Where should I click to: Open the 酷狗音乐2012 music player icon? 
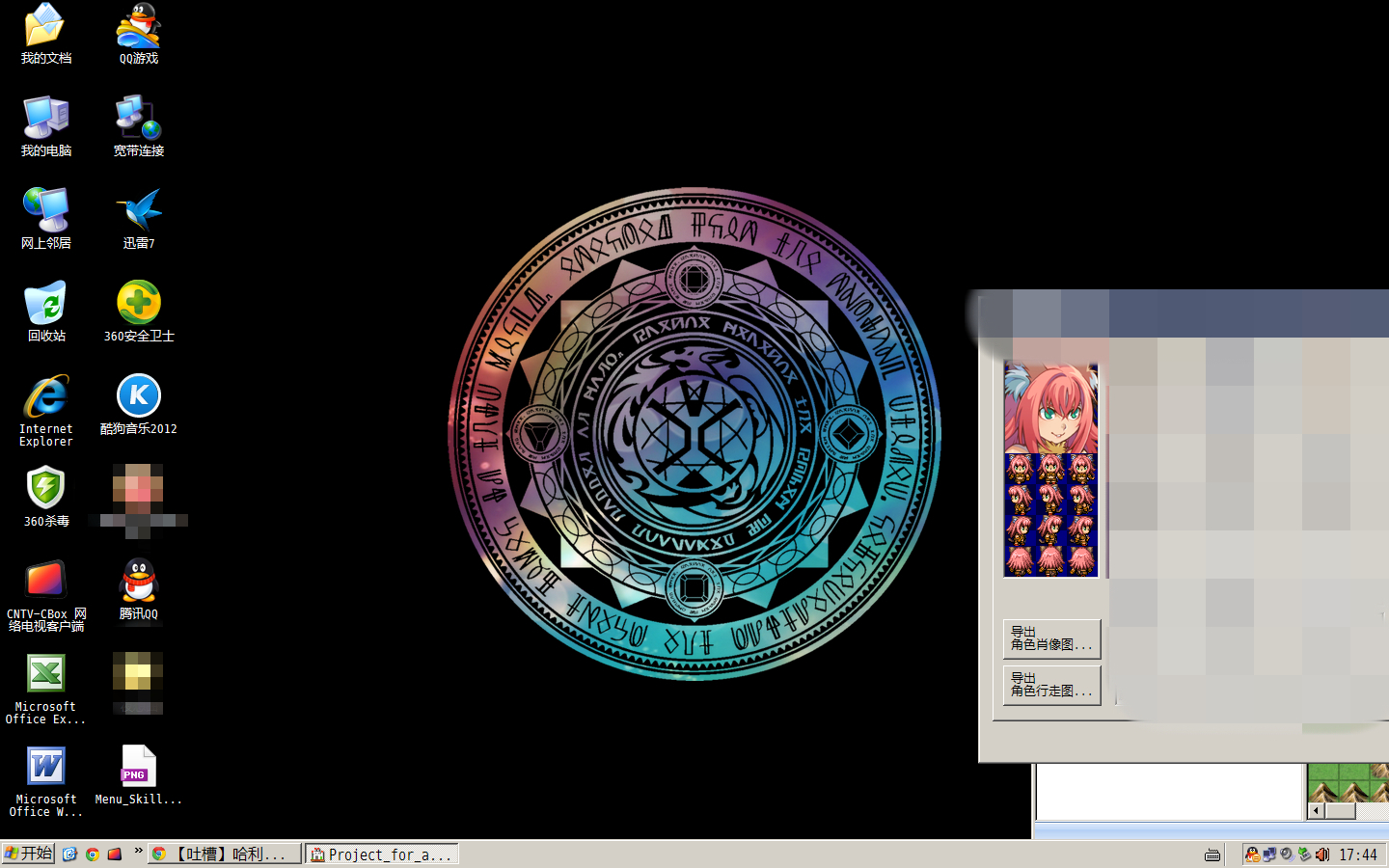point(138,404)
